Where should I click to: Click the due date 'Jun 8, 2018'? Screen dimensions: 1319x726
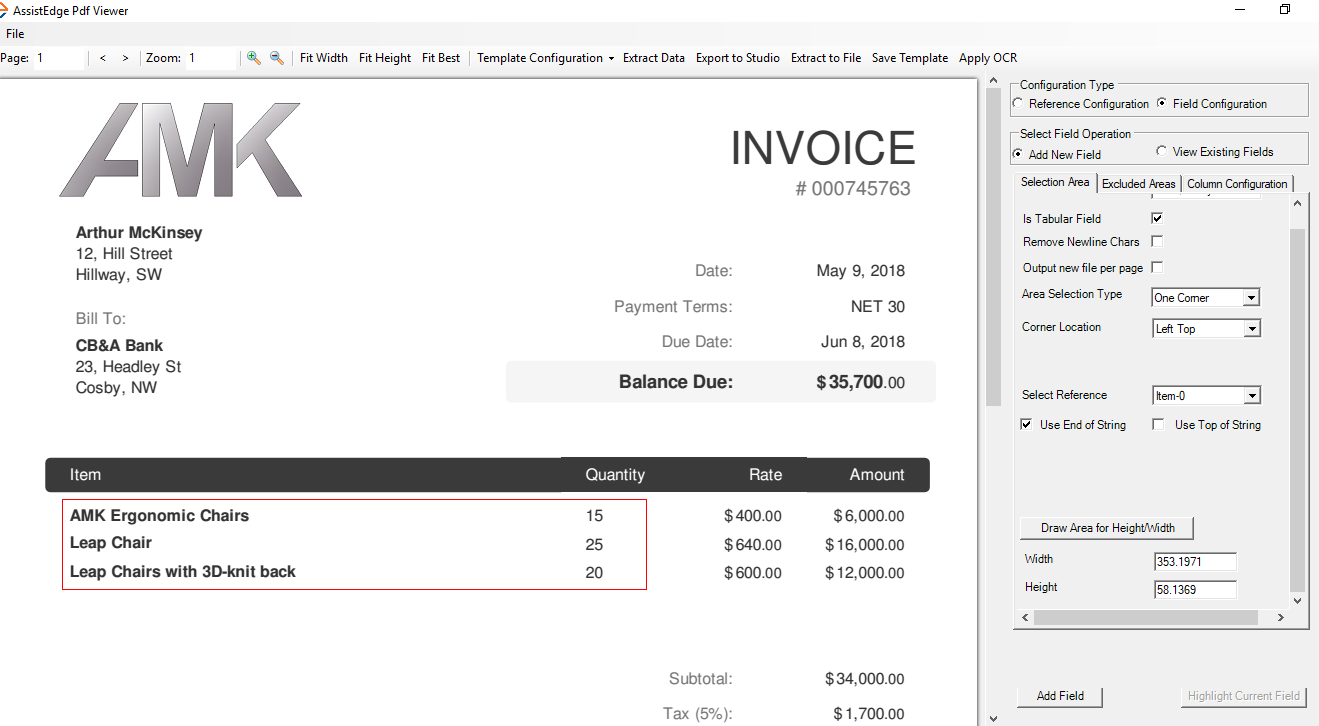[x=863, y=342]
